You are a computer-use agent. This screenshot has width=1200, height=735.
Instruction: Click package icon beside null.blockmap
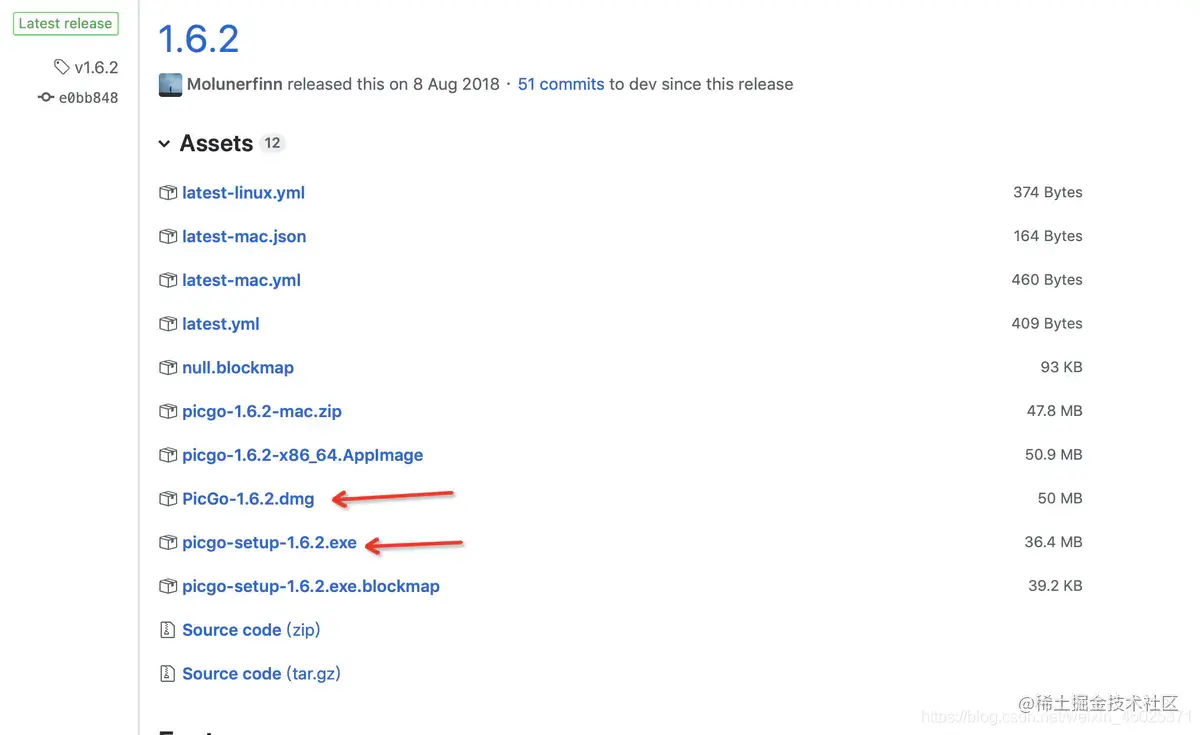coord(168,368)
